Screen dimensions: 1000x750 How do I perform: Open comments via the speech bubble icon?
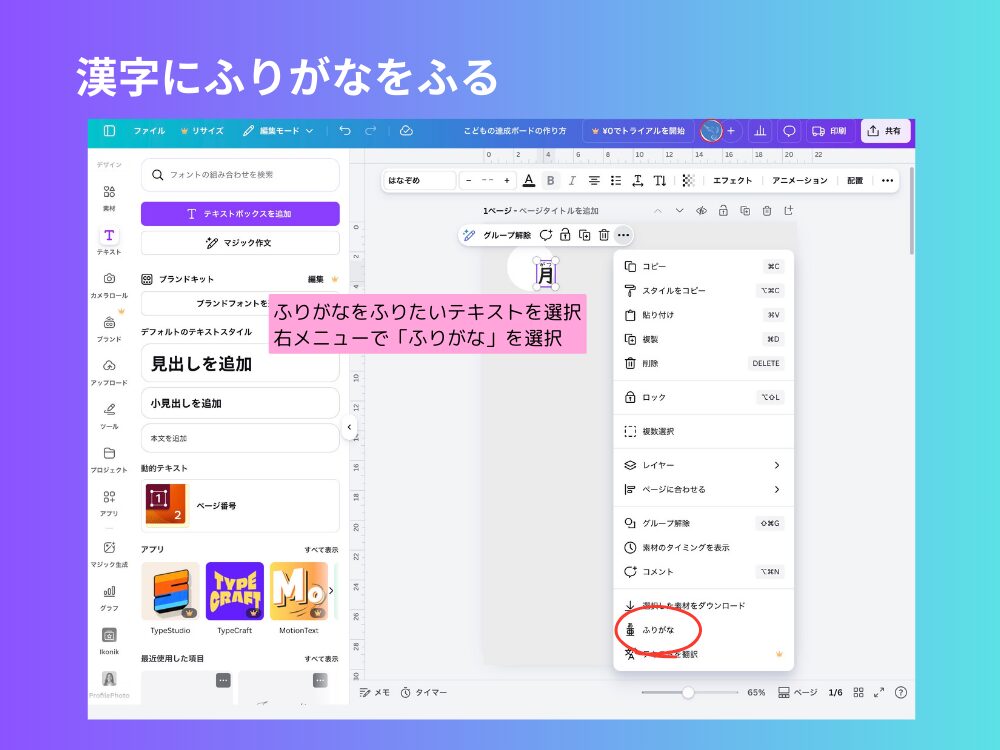pyautogui.click(x=789, y=131)
